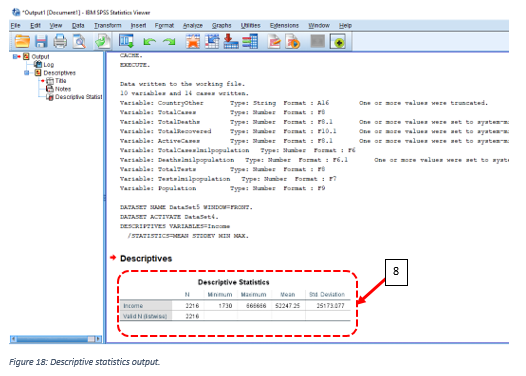The height and width of the screenshot is (376, 526).
Task: Collapse the Descriptives tree branch
Action: (27, 72)
